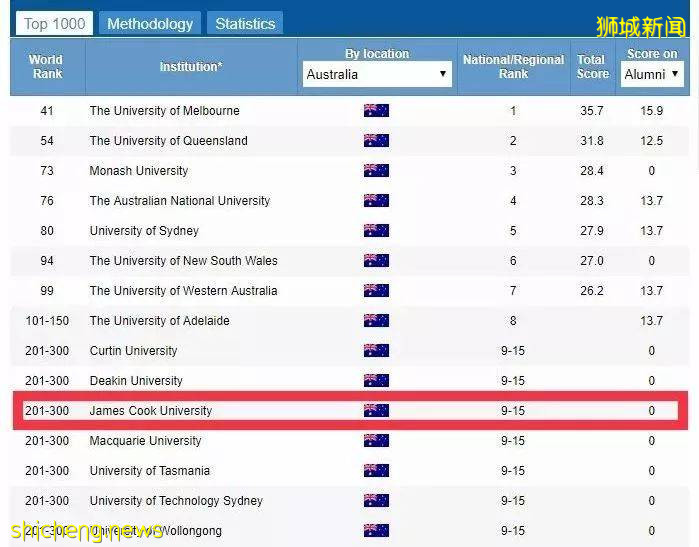Click the flag next to University of Tasmania
Viewport: 699px width, 547px height.
[376, 471]
